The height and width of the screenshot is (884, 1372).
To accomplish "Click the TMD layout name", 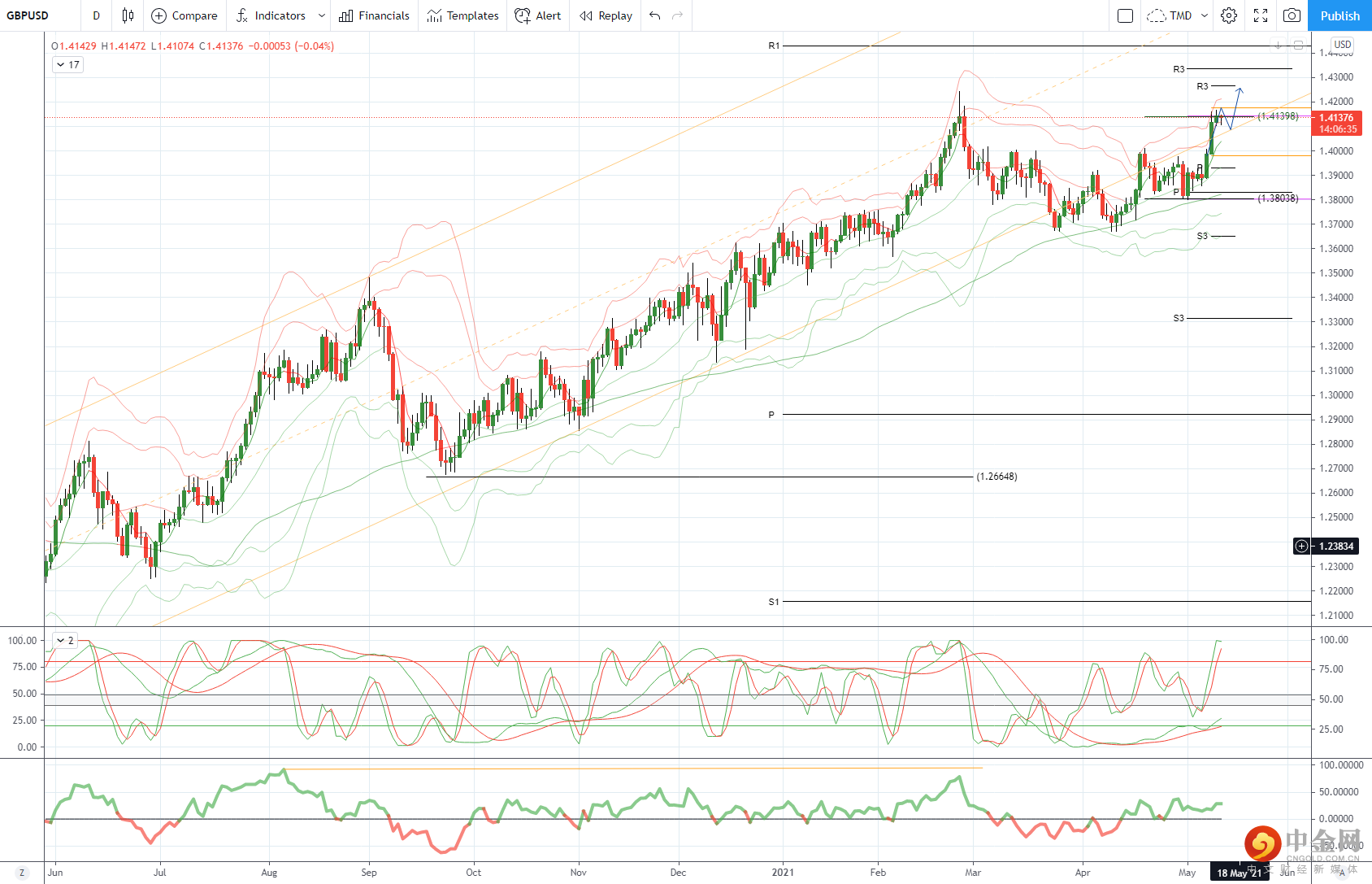I will point(1181,15).
